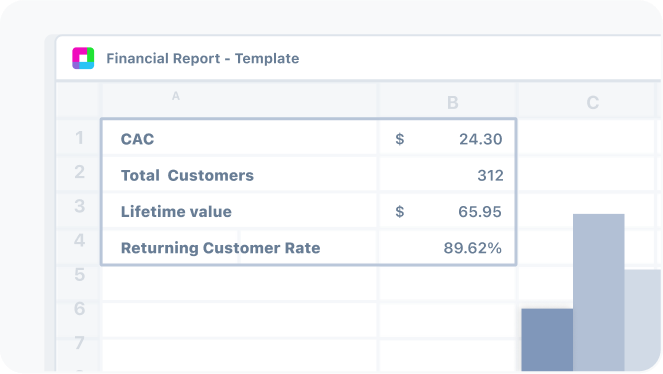Select row 1 header
The width and height of the screenshot is (663, 374).
[x=79, y=138]
